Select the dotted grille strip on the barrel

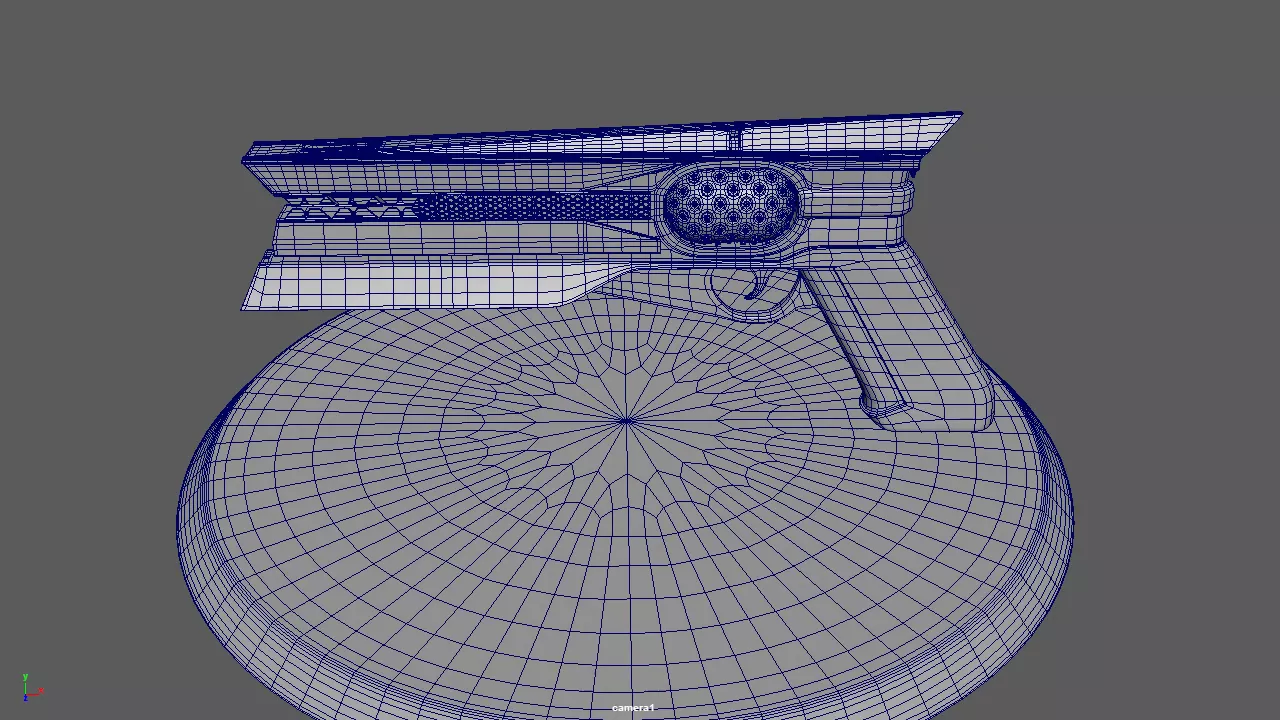click(x=533, y=207)
